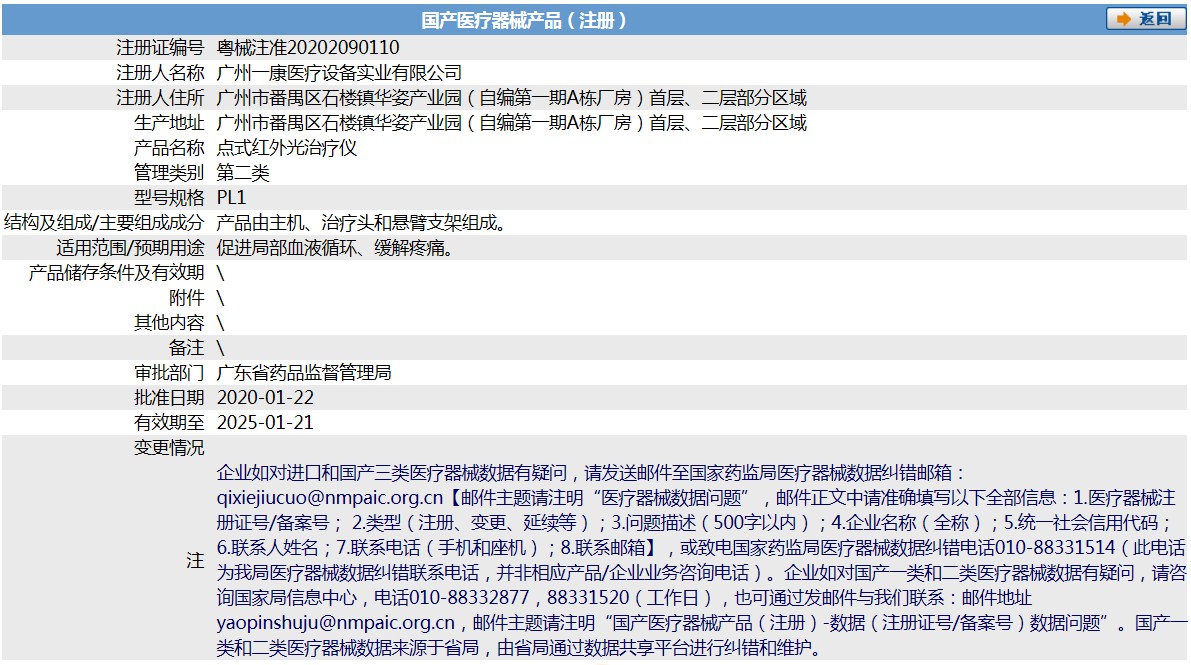The height and width of the screenshot is (665, 1191).
Task: Select registrant name 广州一康医疗设备实业有限公司
Action: [339, 72]
